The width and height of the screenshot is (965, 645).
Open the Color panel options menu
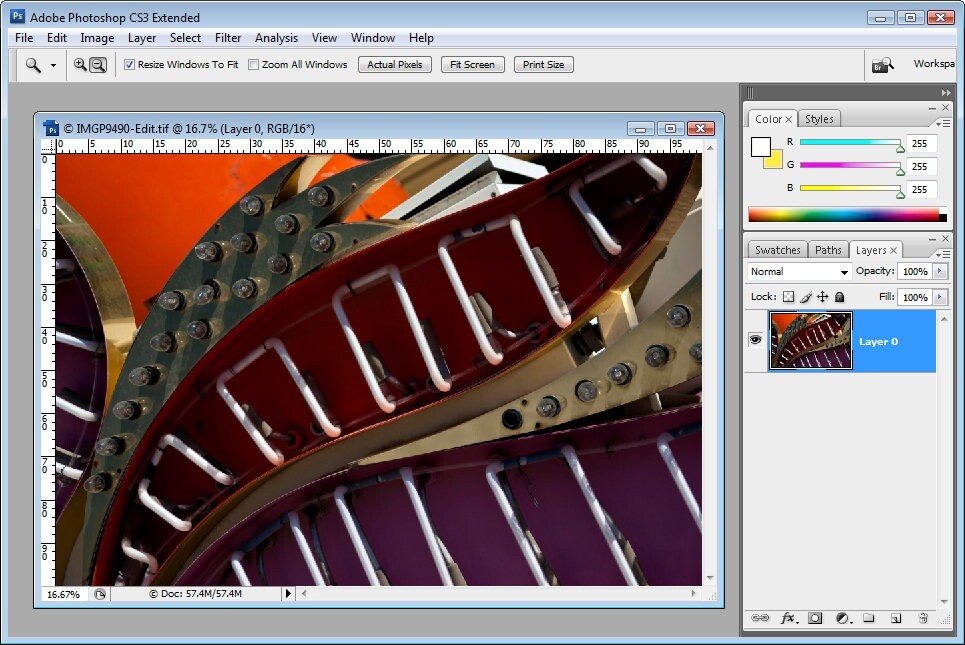943,124
